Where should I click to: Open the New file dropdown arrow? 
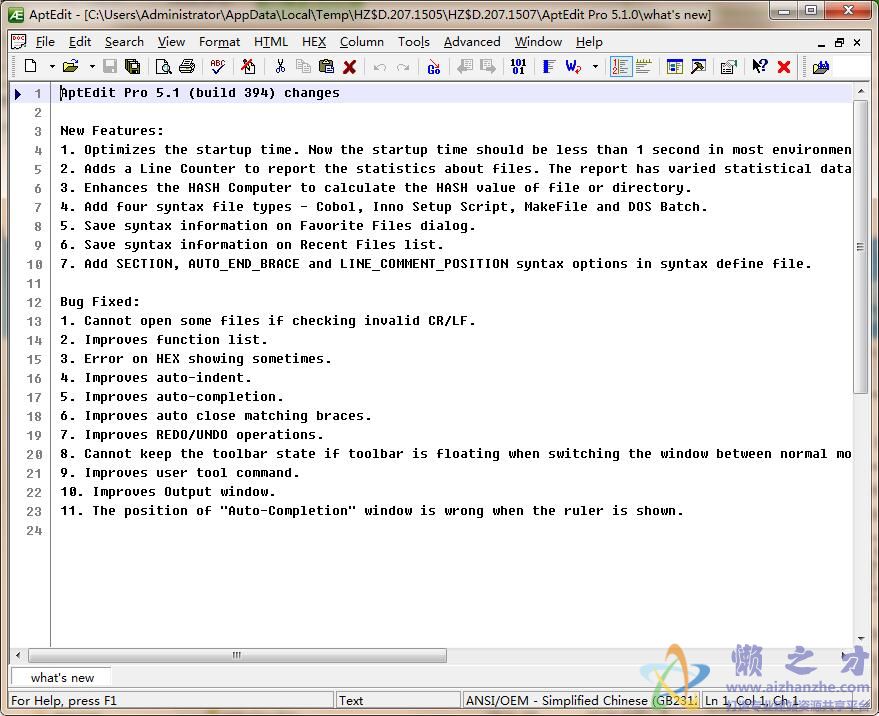tap(52, 67)
